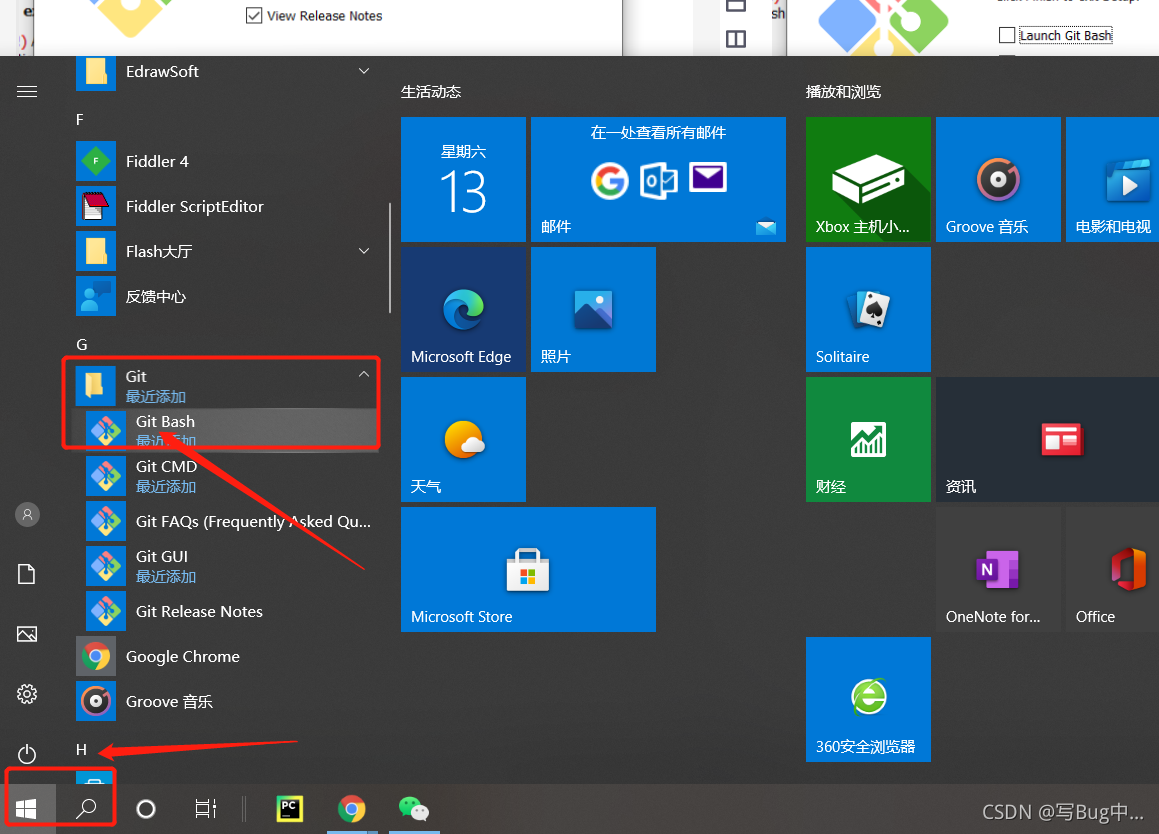
Task: Click the 生活动态 tile group header
Action: pyautogui.click(x=431, y=92)
